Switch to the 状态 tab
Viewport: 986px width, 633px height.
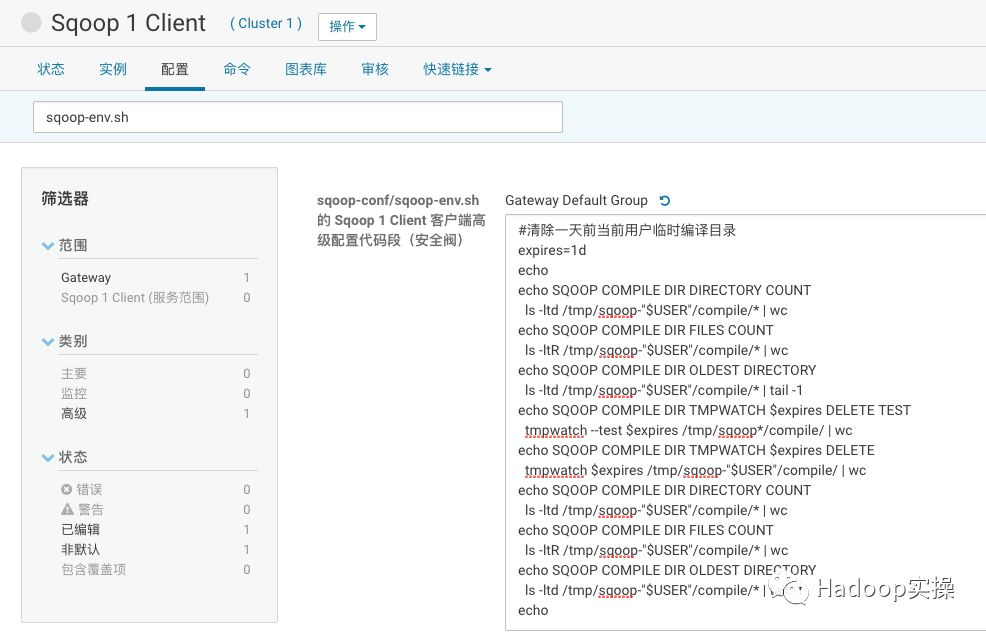[x=51, y=69]
